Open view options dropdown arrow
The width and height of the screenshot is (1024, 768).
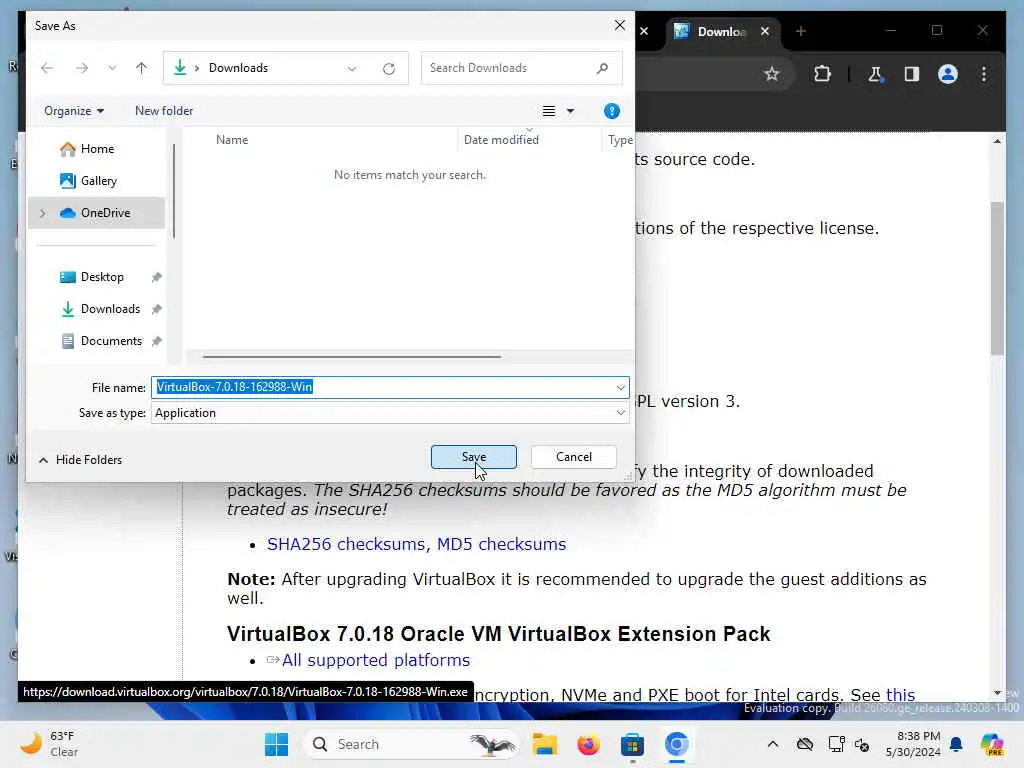click(570, 112)
